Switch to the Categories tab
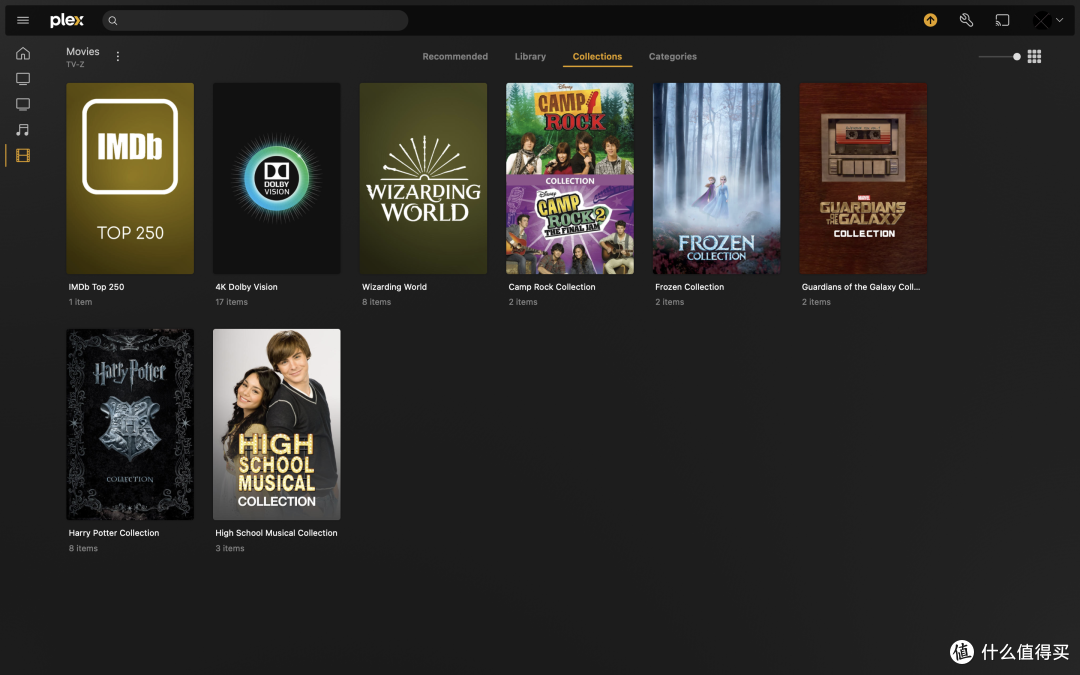1080x675 pixels. 672,56
